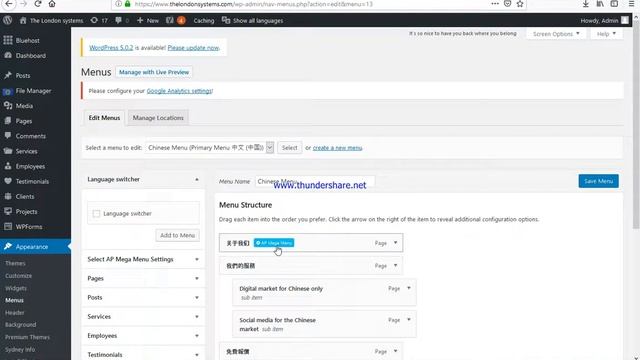The height and width of the screenshot is (360, 640).
Task: Open the Help dropdown
Action: [606, 34]
